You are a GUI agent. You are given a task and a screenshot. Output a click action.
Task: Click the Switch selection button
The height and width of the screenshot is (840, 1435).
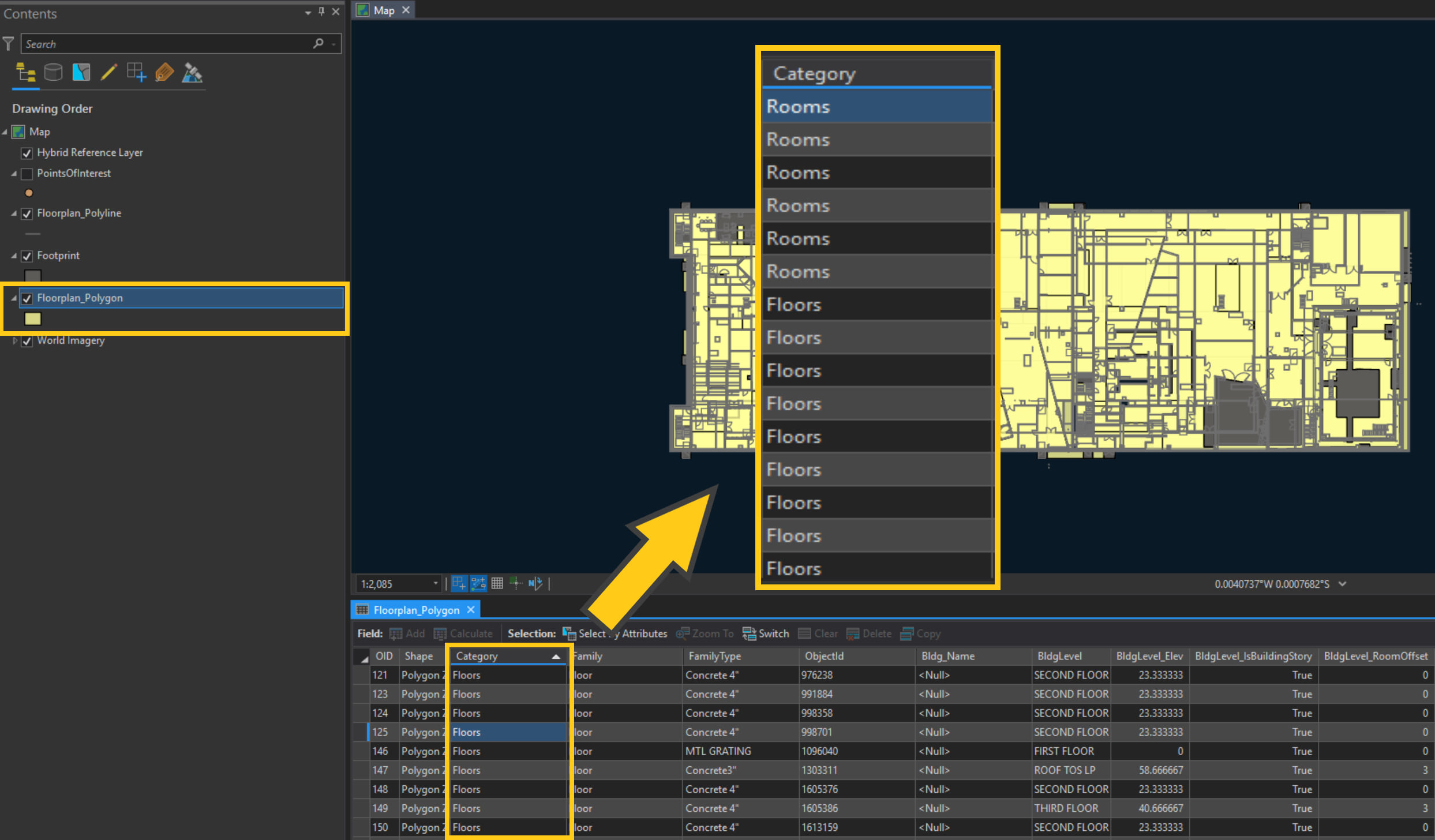[x=766, y=633]
